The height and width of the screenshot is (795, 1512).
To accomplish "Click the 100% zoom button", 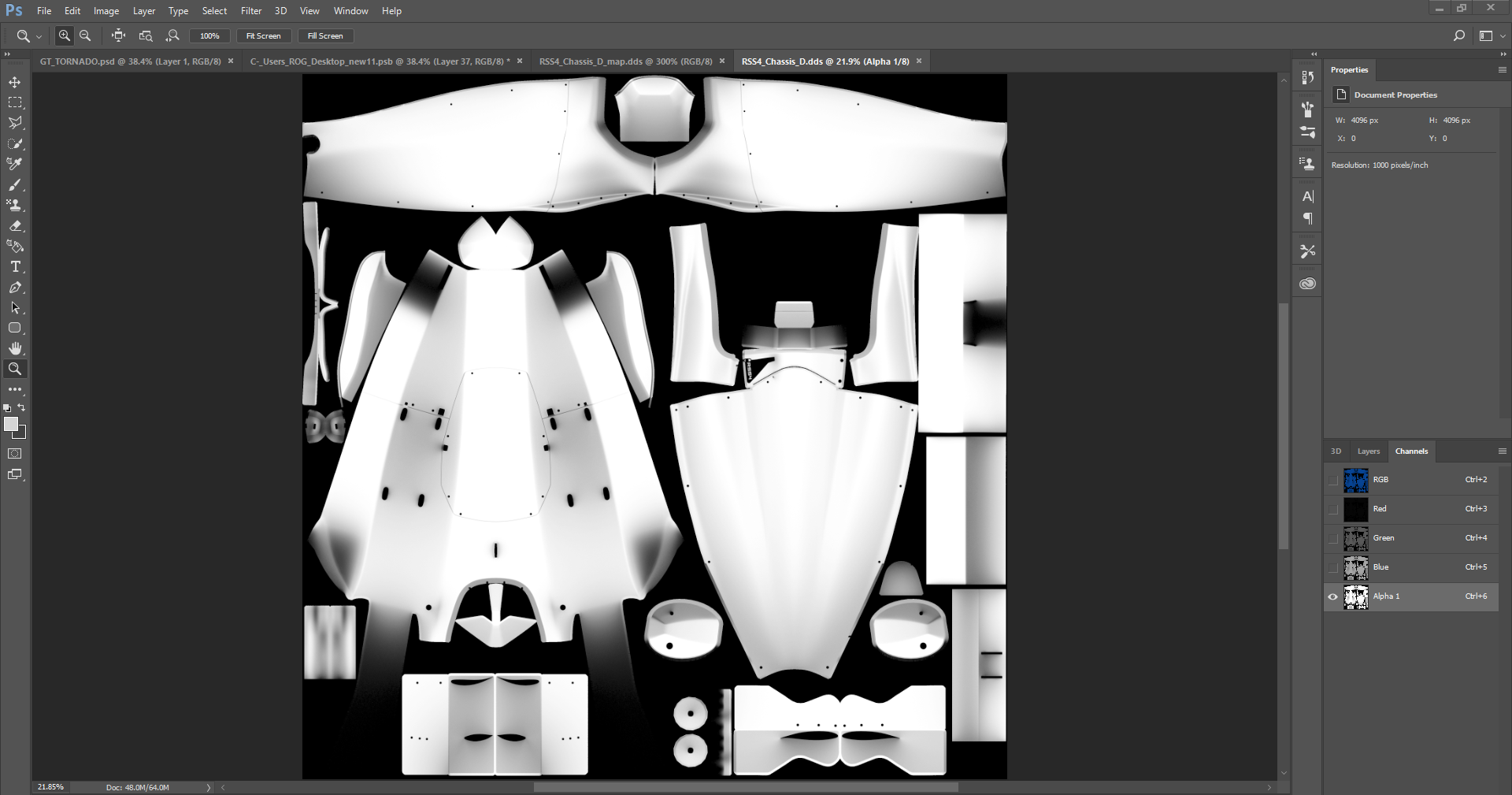I will 209,35.
